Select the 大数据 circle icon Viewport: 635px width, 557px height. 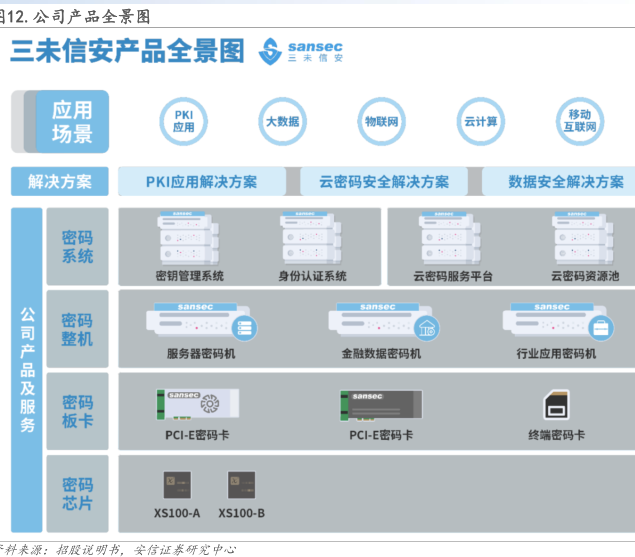282,122
